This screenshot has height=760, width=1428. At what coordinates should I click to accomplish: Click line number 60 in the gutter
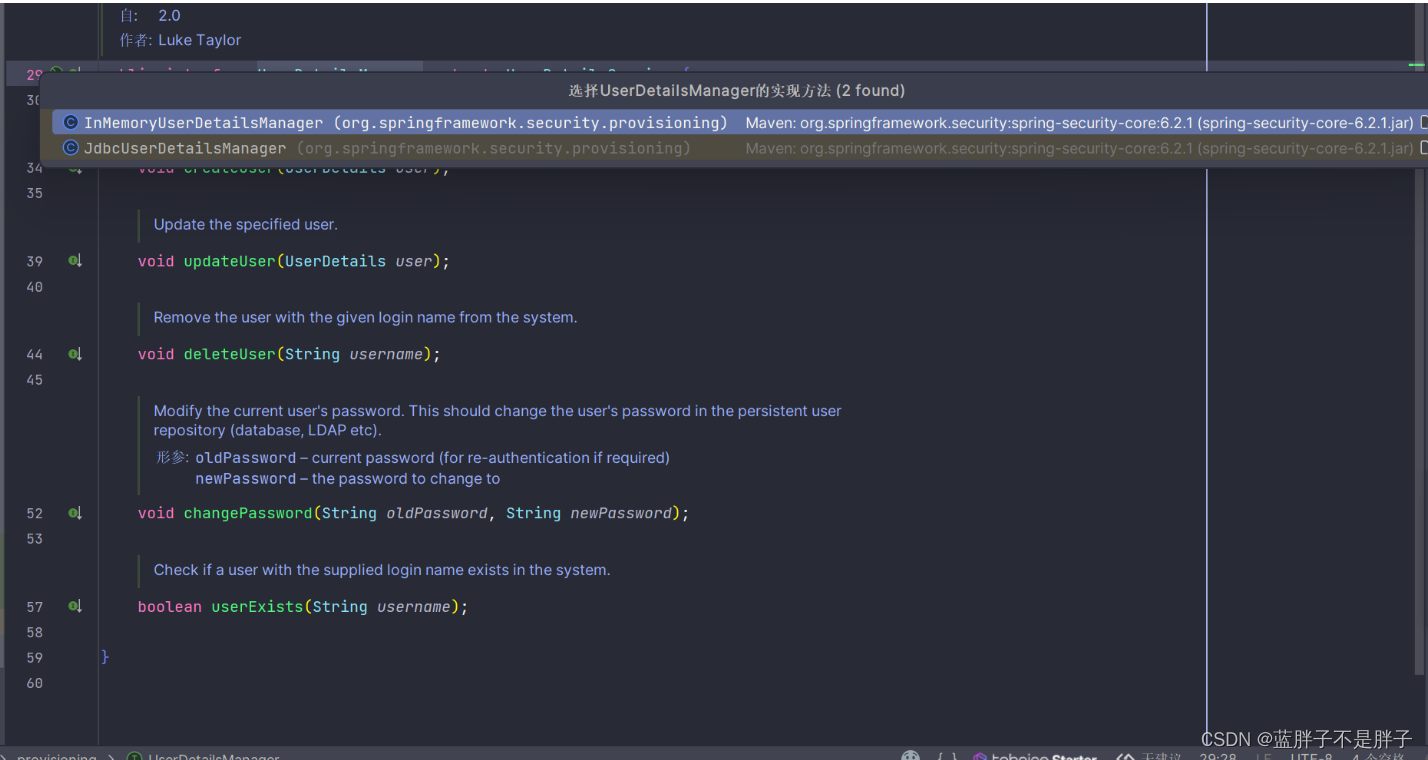35,683
